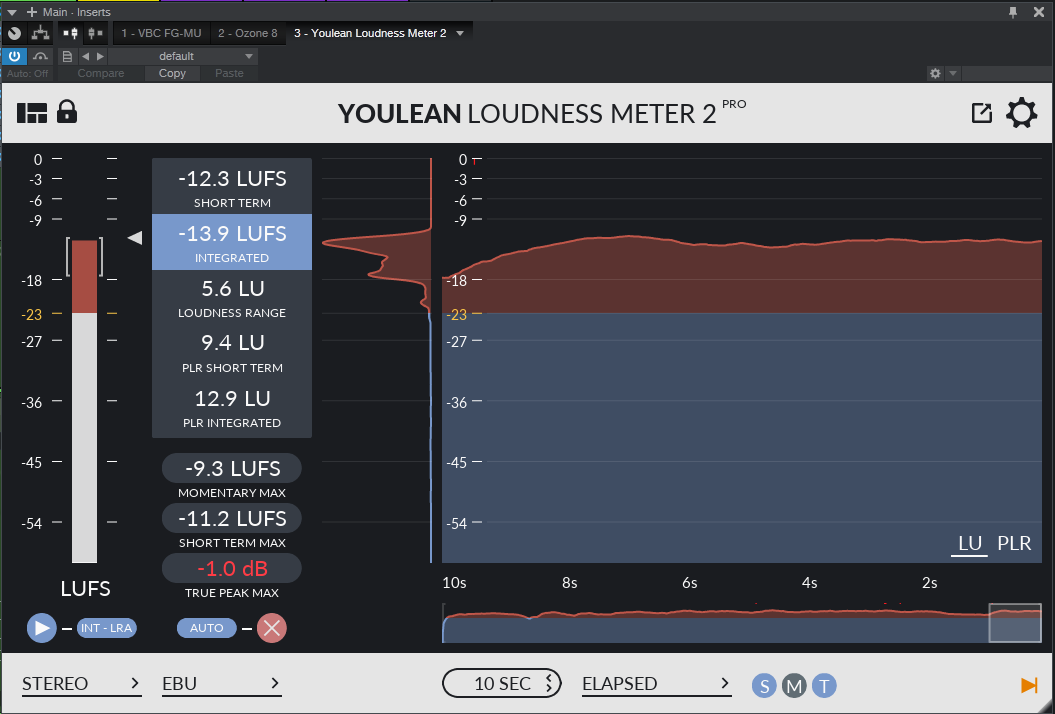Image resolution: width=1055 pixels, height=714 pixels.
Task: Start measurement with blue play button
Action: pos(41,628)
